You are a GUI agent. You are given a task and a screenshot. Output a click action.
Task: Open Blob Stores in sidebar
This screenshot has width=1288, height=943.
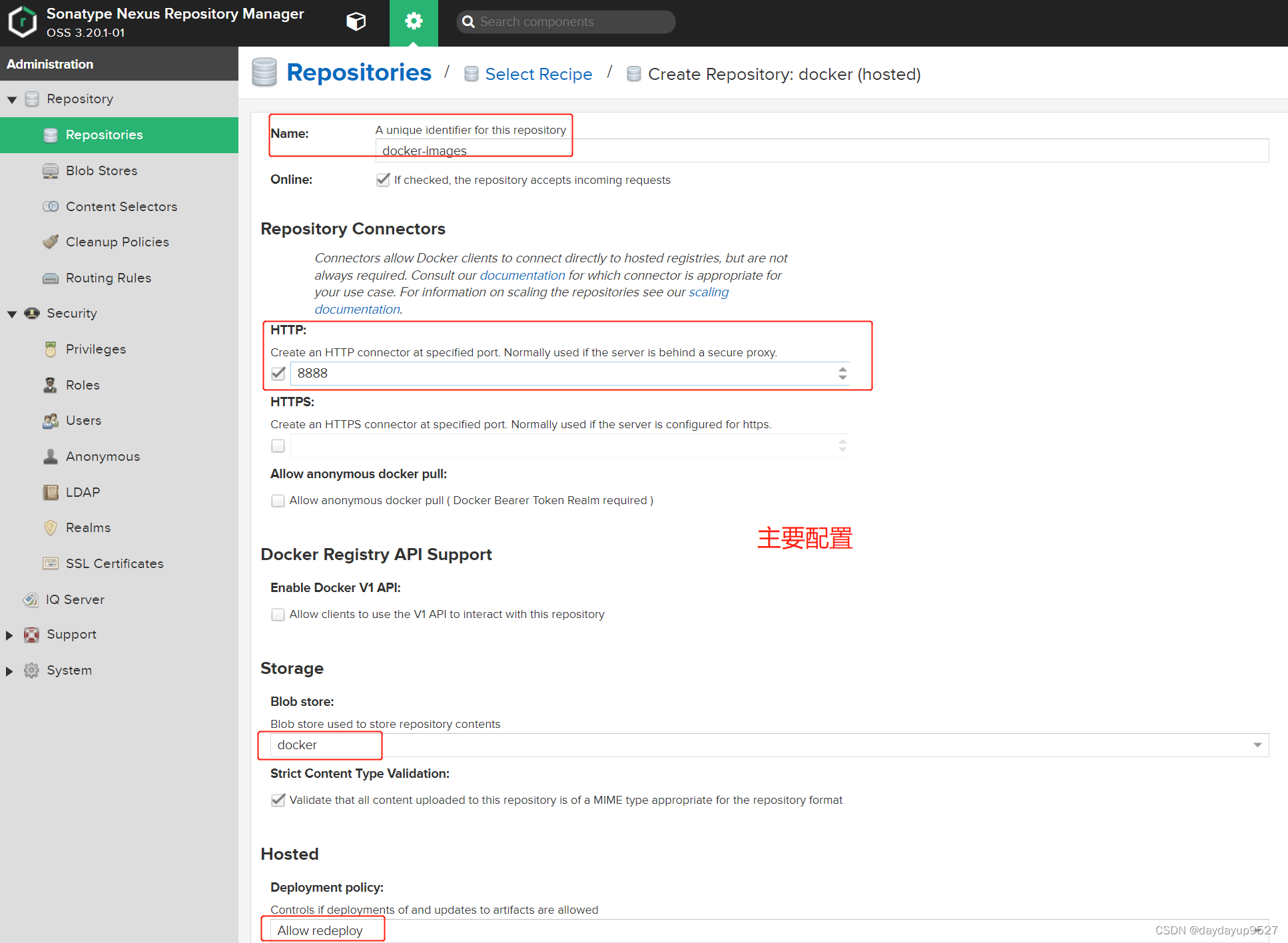tap(101, 170)
